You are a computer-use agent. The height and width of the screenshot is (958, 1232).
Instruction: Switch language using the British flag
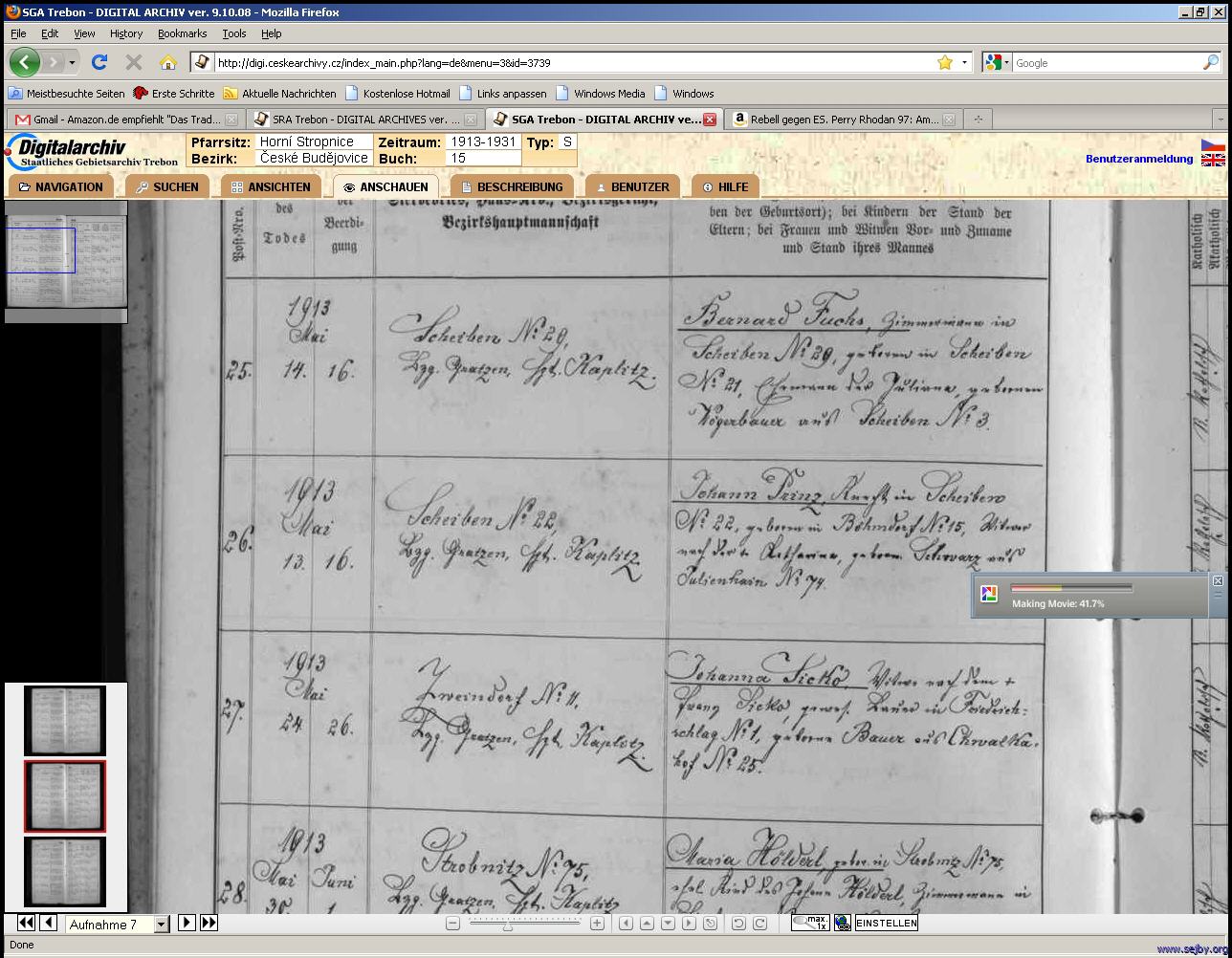[x=1213, y=161]
